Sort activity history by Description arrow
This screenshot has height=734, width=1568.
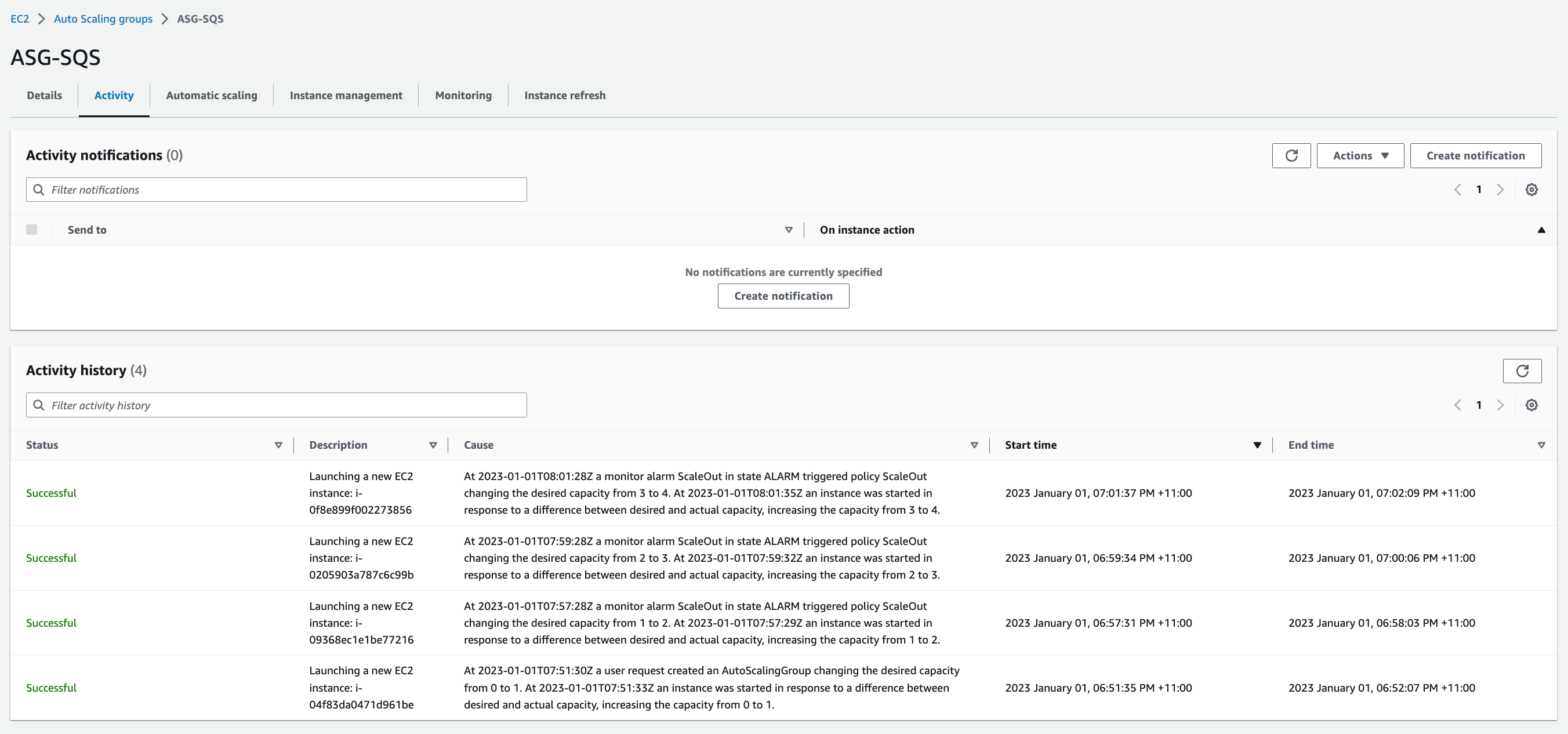tap(433, 445)
